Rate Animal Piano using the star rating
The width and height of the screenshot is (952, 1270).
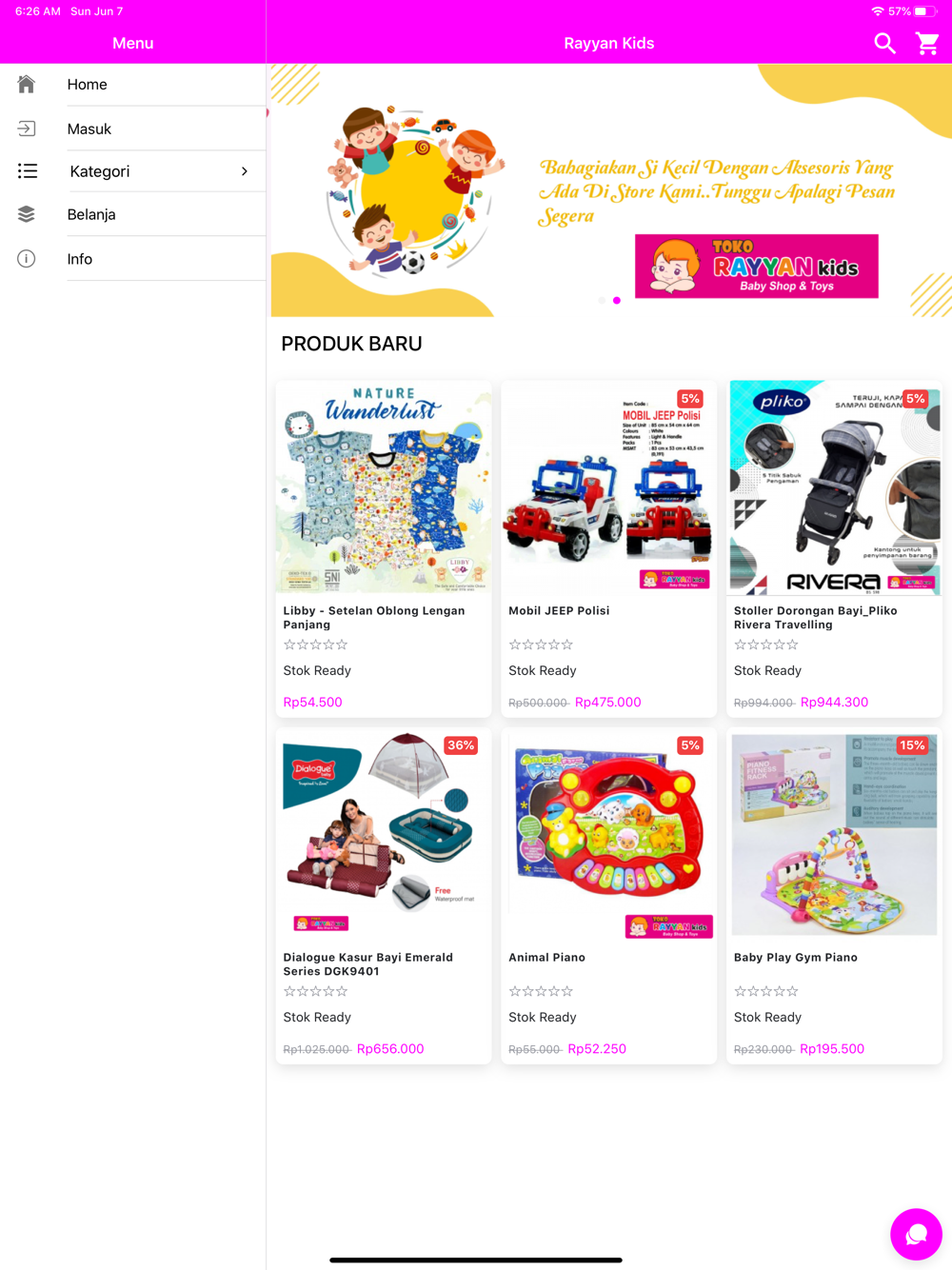click(x=541, y=992)
